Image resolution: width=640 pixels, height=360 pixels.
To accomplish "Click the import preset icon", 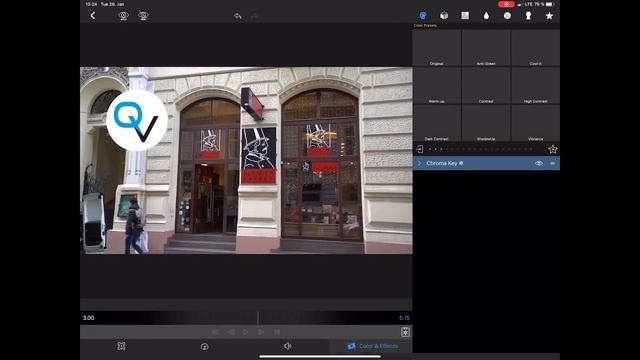I will tap(420, 149).
